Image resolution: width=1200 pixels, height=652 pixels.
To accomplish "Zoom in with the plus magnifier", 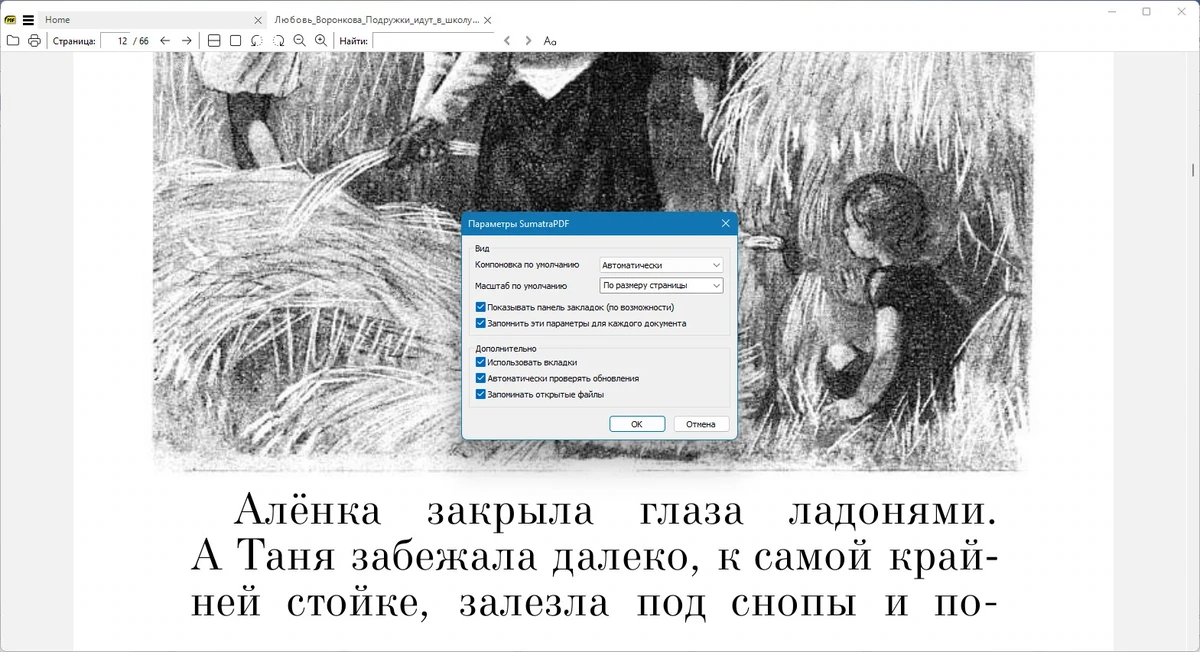I will click(x=321, y=41).
